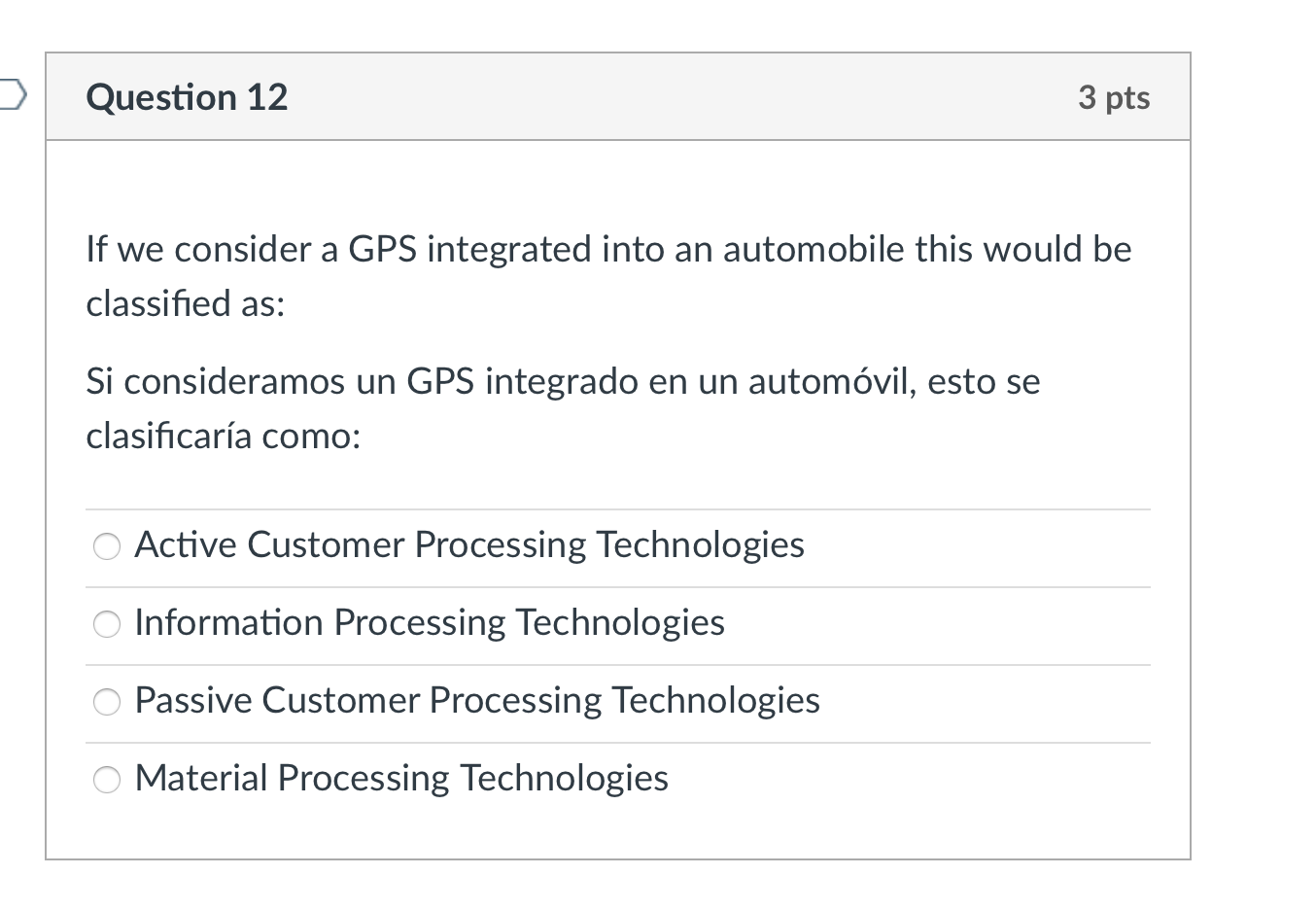
Task: Click the Active Customer Processing Technologies answer text
Action: coord(468,545)
